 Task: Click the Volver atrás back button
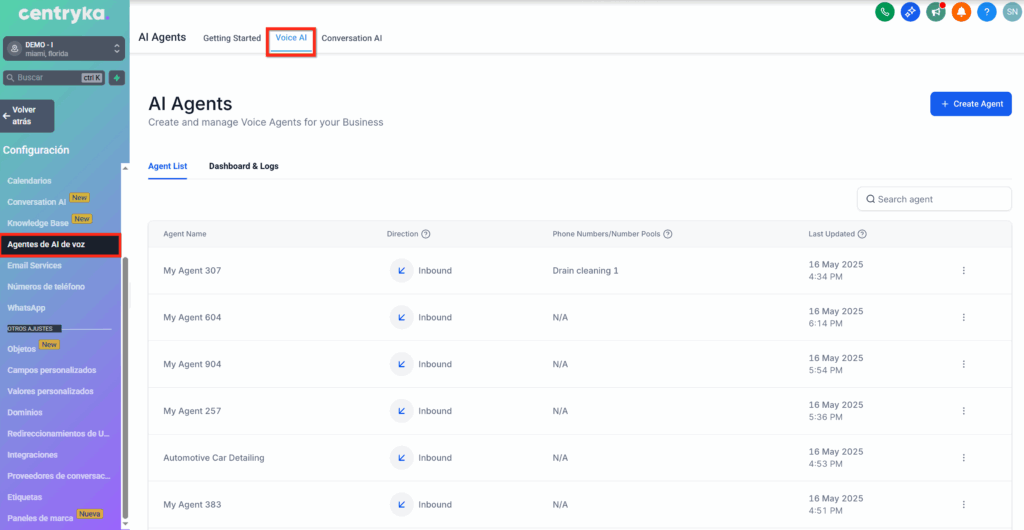(x=28, y=116)
